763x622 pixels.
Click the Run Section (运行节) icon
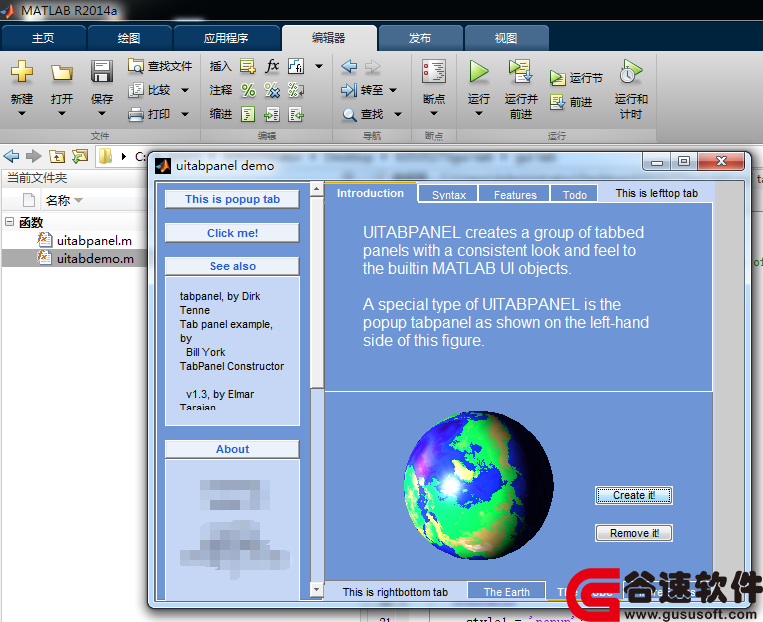[558, 78]
